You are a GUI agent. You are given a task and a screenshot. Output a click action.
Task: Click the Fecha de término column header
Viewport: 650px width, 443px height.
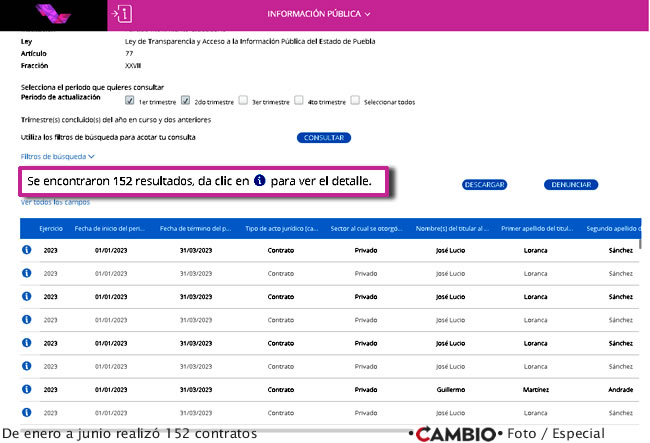pos(195,228)
